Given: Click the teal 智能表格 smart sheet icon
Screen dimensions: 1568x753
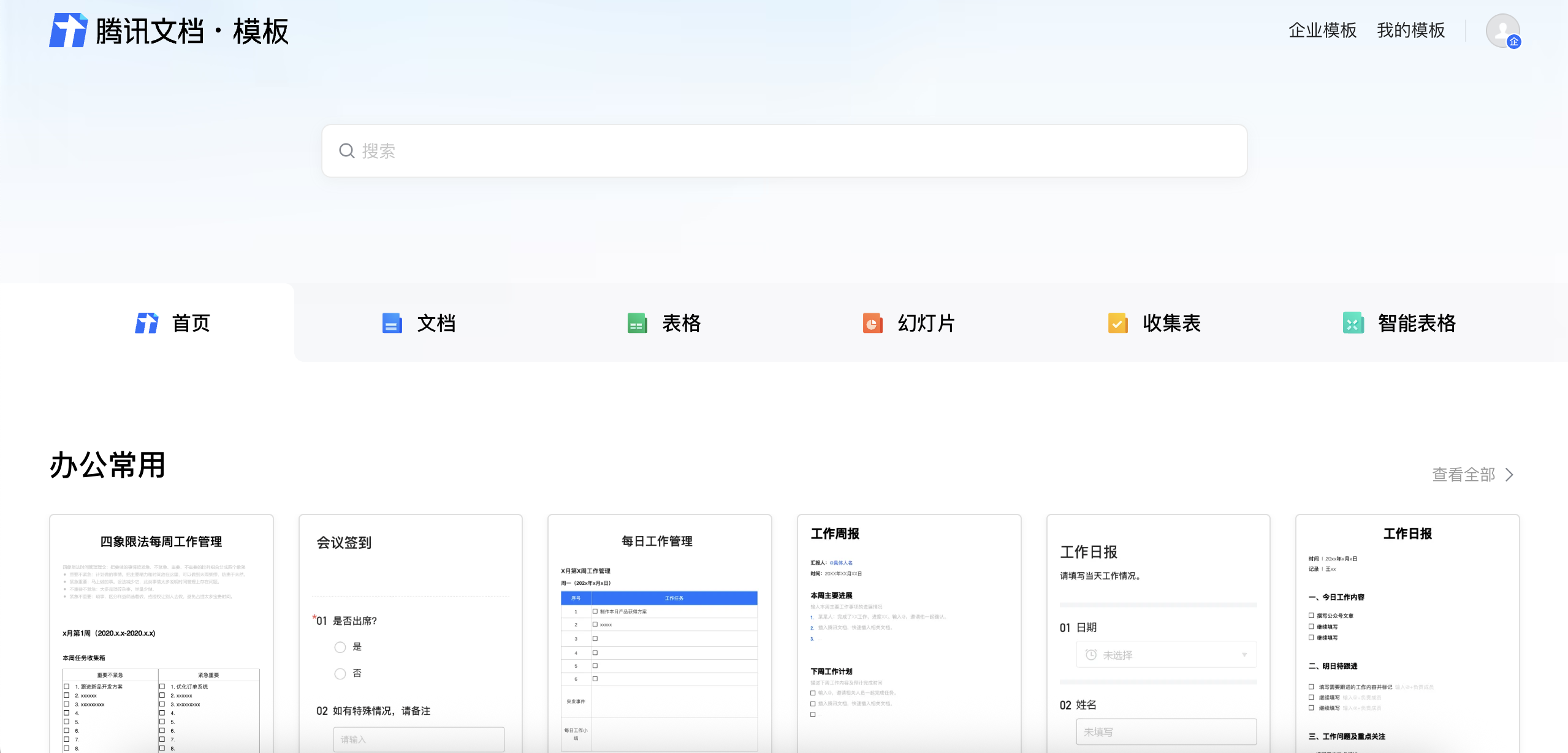Looking at the screenshot, I should pos(1353,323).
